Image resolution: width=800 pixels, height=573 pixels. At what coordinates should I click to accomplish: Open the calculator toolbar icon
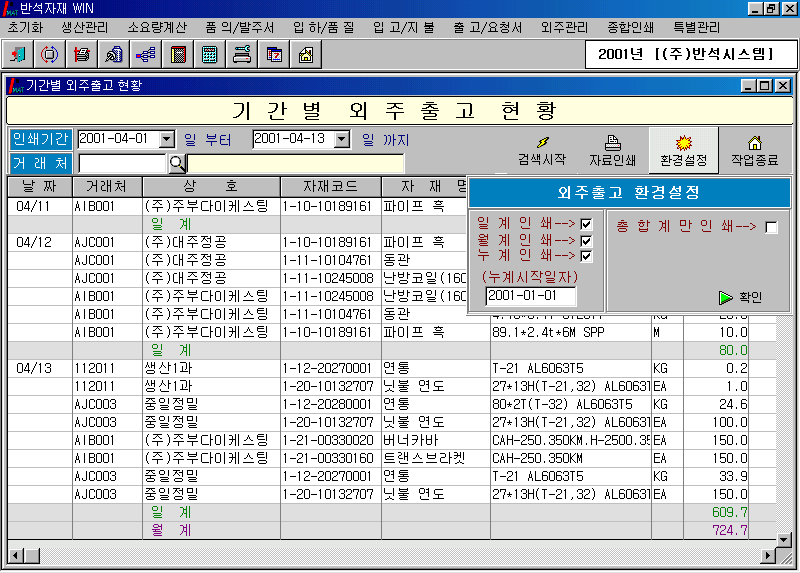click(210, 54)
